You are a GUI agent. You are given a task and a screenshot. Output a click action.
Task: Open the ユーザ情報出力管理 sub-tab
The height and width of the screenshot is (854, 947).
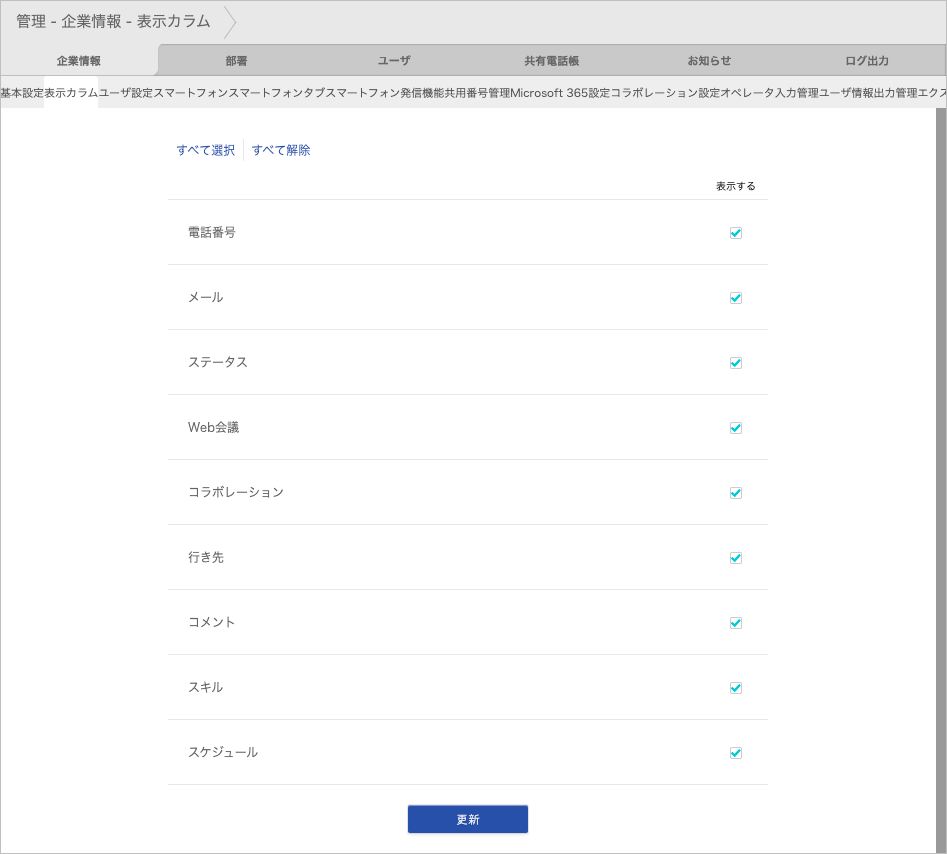point(868,92)
